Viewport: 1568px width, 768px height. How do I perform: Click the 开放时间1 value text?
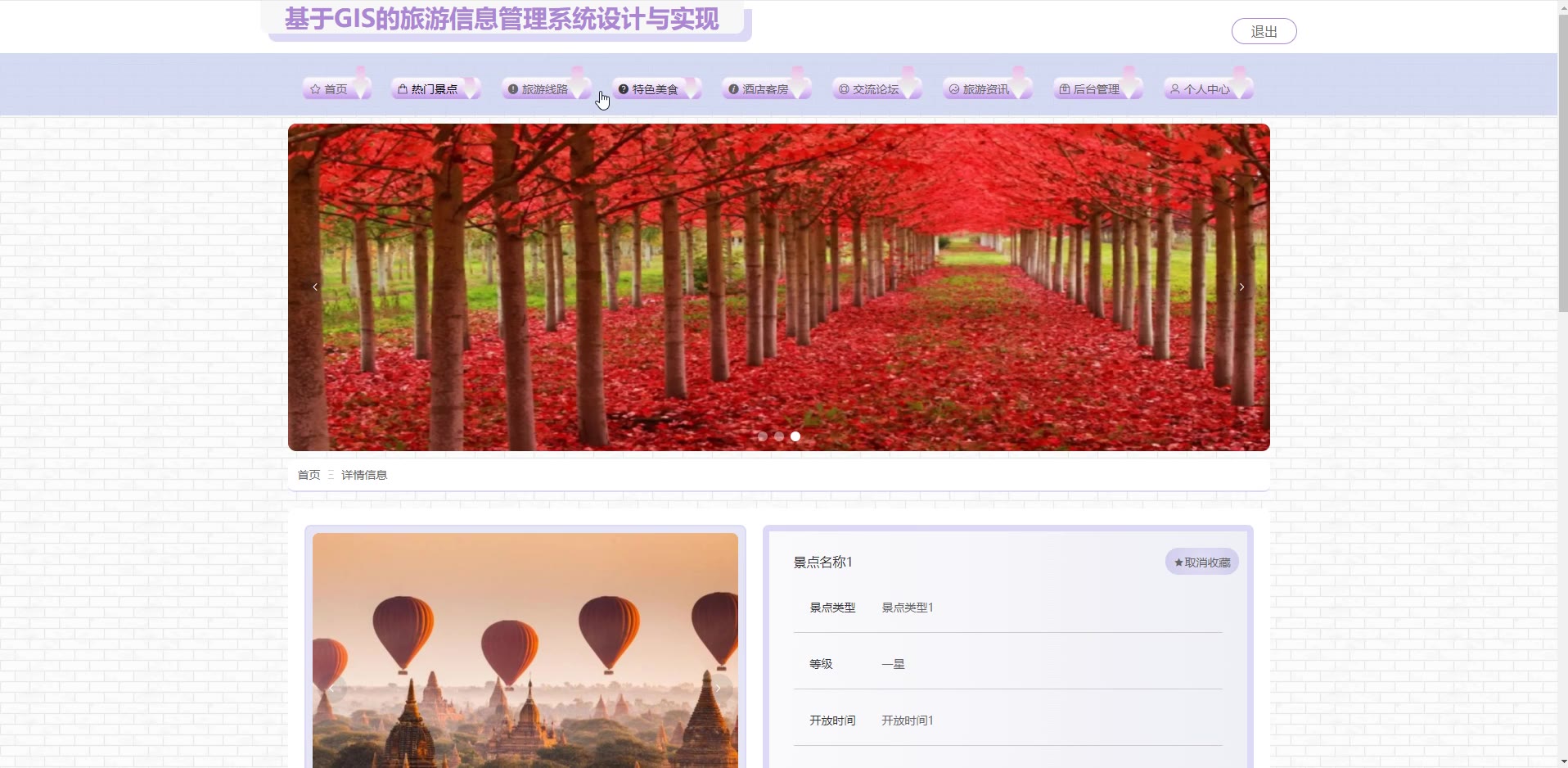(x=908, y=721)
